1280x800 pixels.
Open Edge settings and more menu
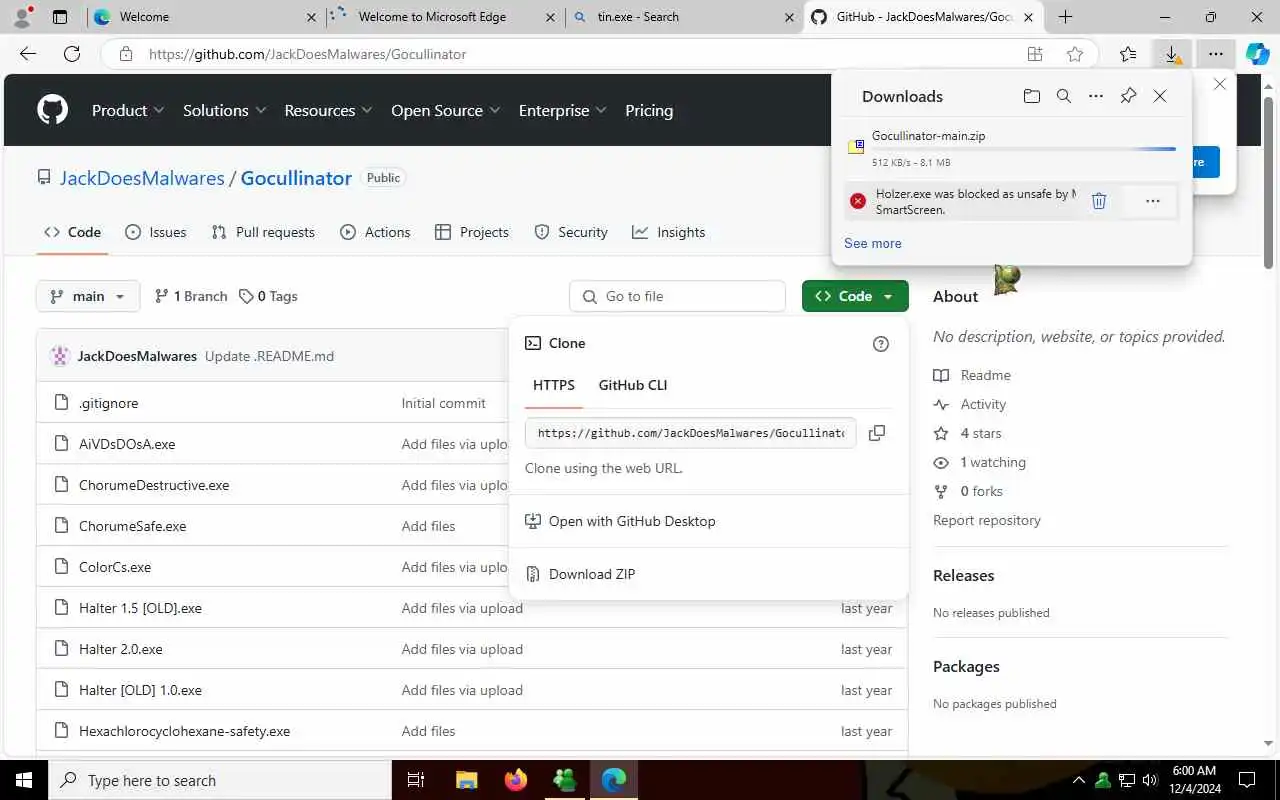1215,54
